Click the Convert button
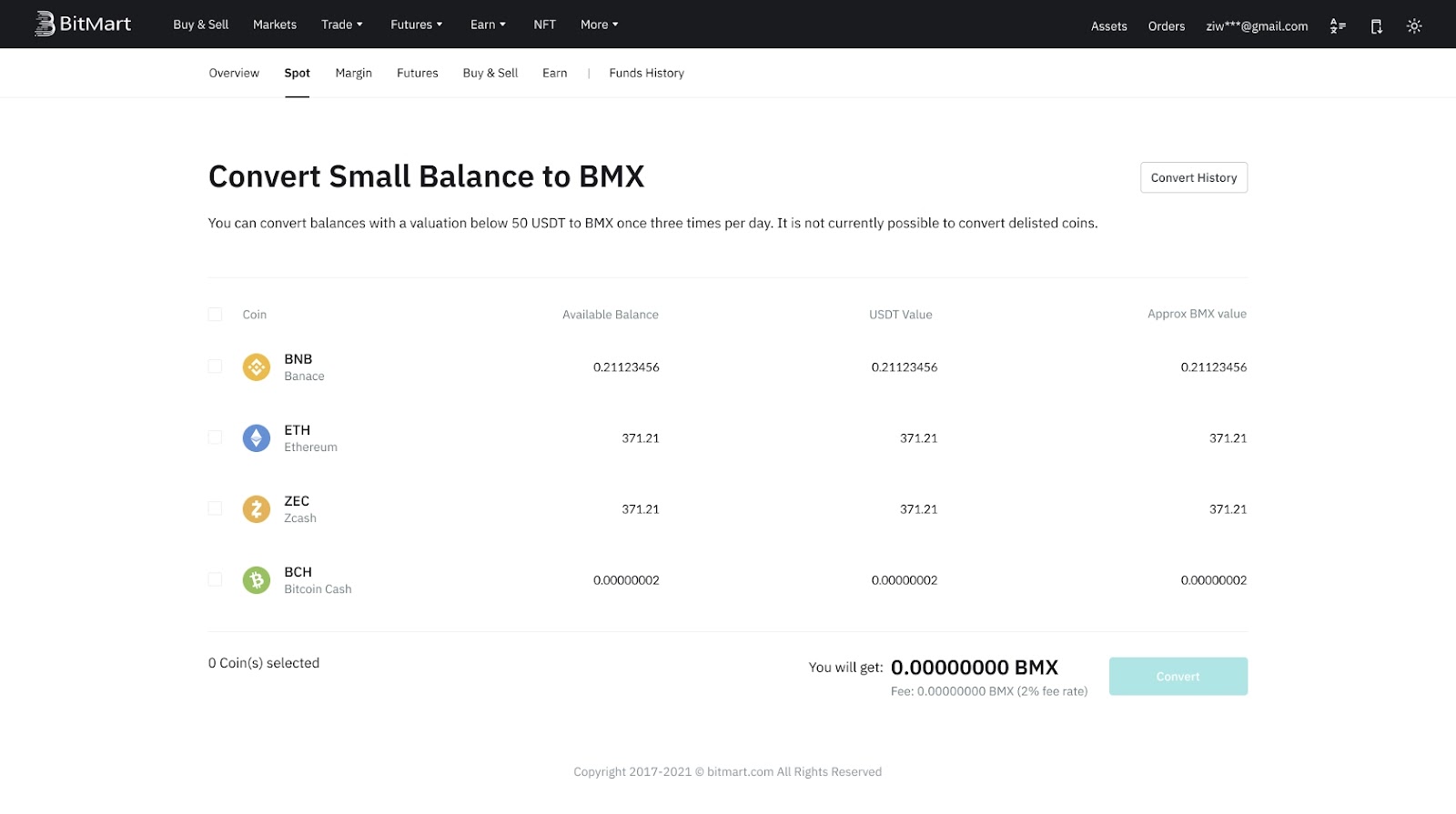1456x814 pixels. pyautogui.click(x=1178, y=677)
